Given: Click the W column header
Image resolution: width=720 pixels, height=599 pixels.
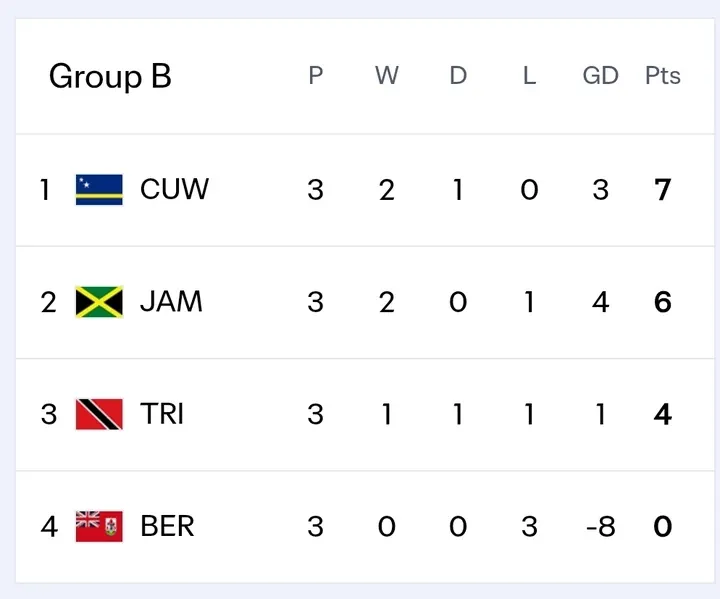Looking at the screenshot, I should pos(387,76).
